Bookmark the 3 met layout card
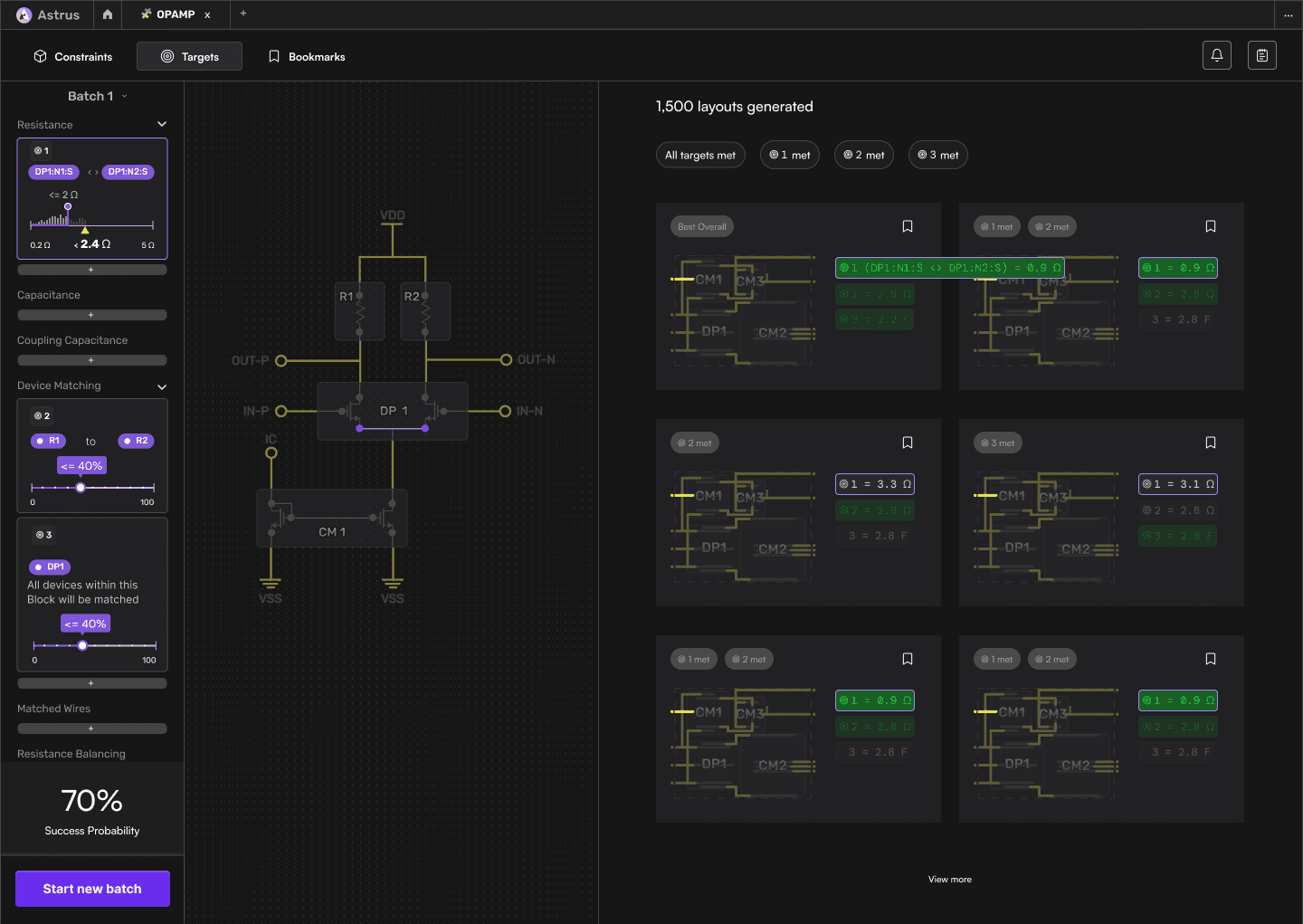1303x924 pixels. (x=1211, y=443)
